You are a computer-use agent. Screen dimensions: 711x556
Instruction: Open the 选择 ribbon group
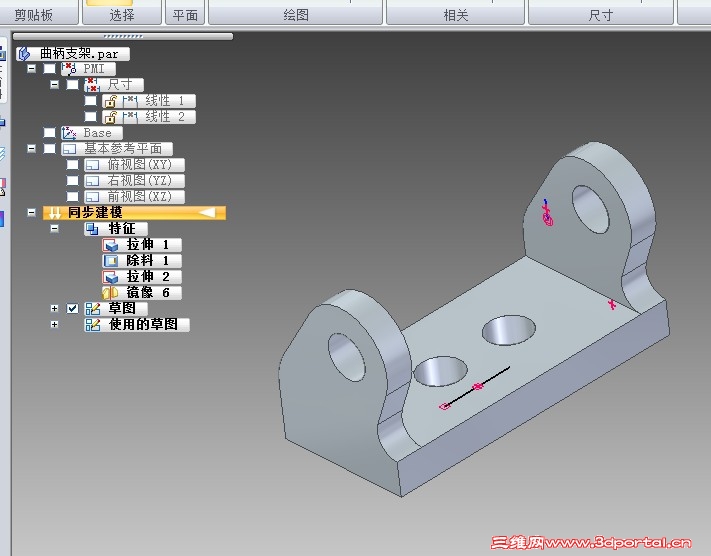coord(122,15)
